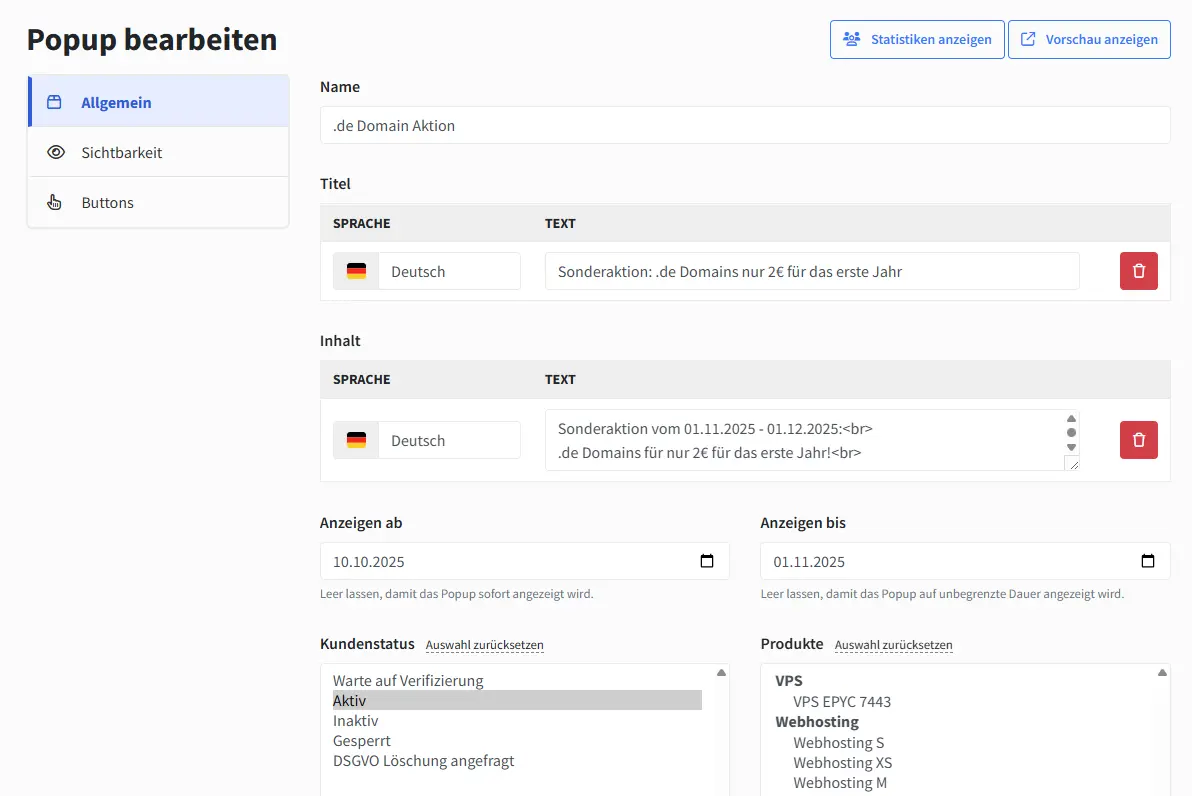Image resolution: width=1192 pixels, height=796 pixels.
Task: Open the Allgemein section
Action: (x=159, y=101)
